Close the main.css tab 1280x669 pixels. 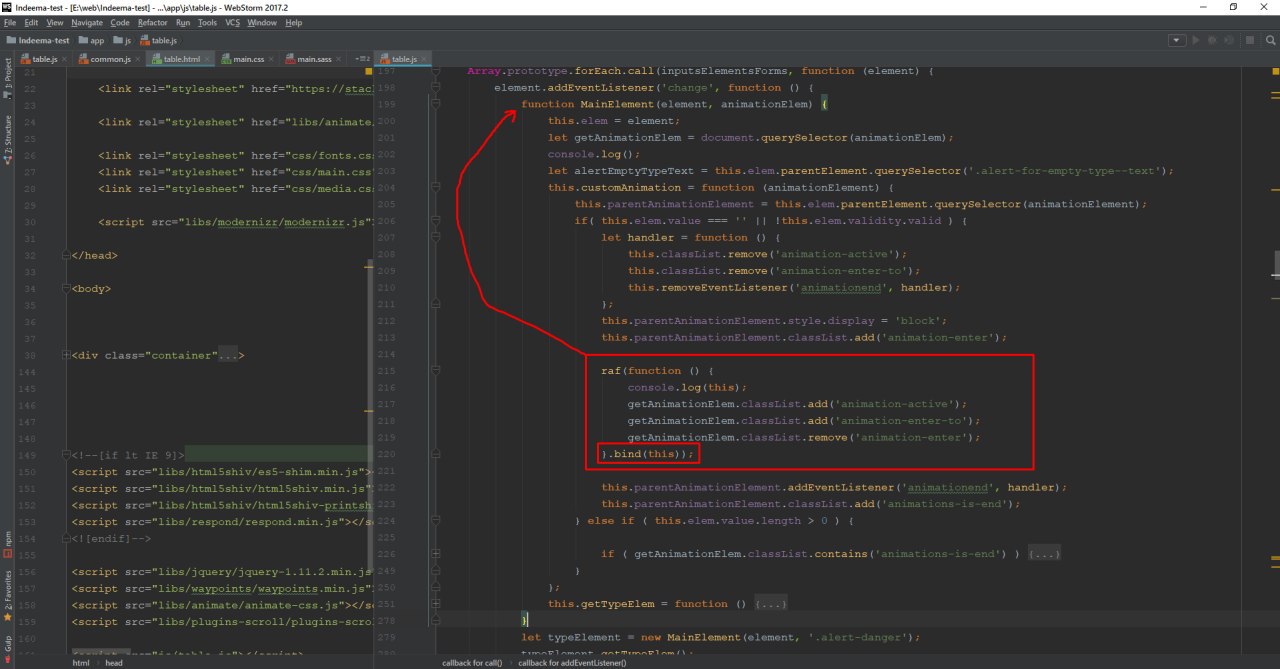(272, 59)
